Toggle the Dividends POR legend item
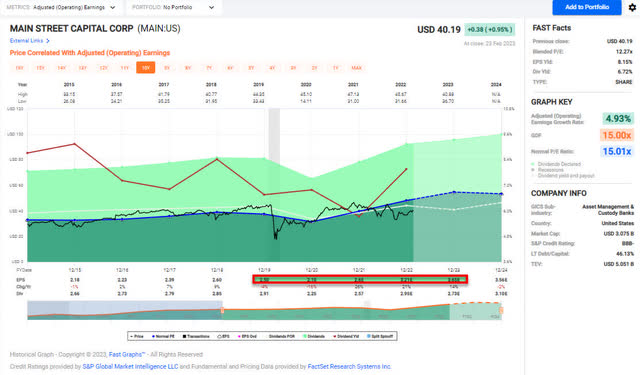The width and height of the screenshot is (640, 375). [280, 336]
